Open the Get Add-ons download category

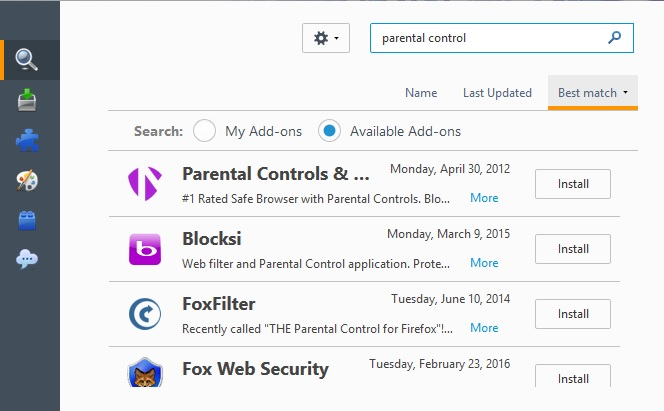tap(27, 100)
